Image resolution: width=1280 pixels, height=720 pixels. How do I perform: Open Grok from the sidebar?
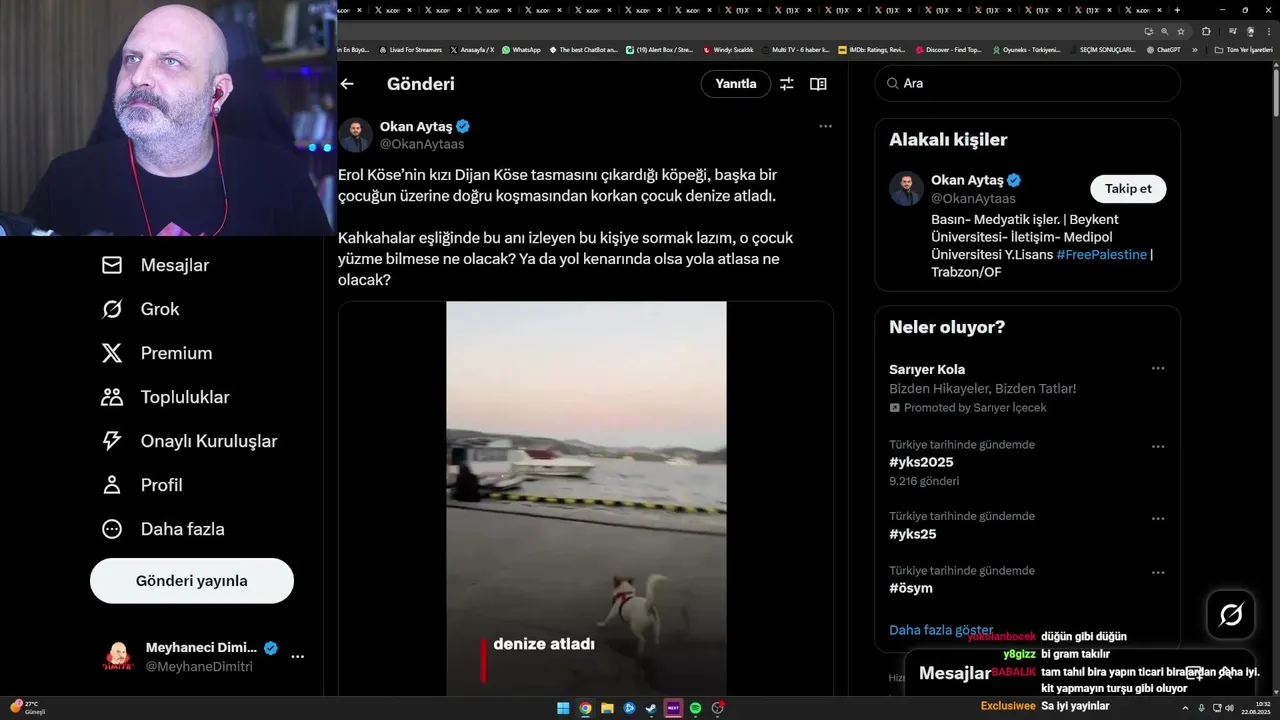click(140, 309)
